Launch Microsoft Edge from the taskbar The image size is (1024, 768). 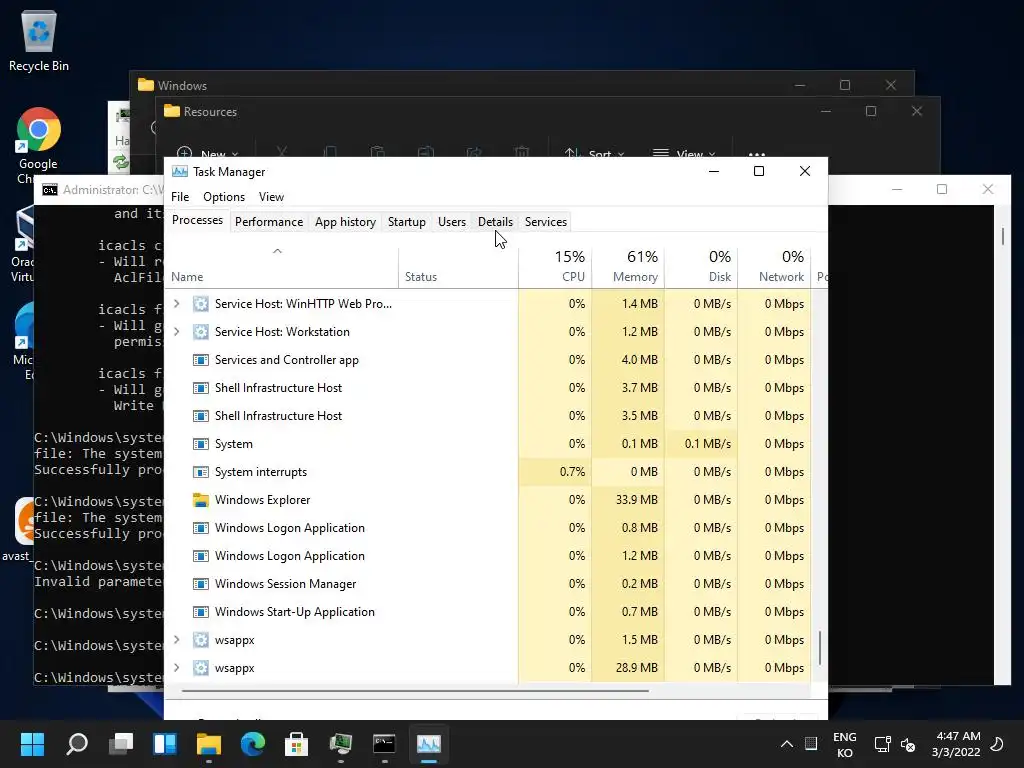tap(253, 743)
